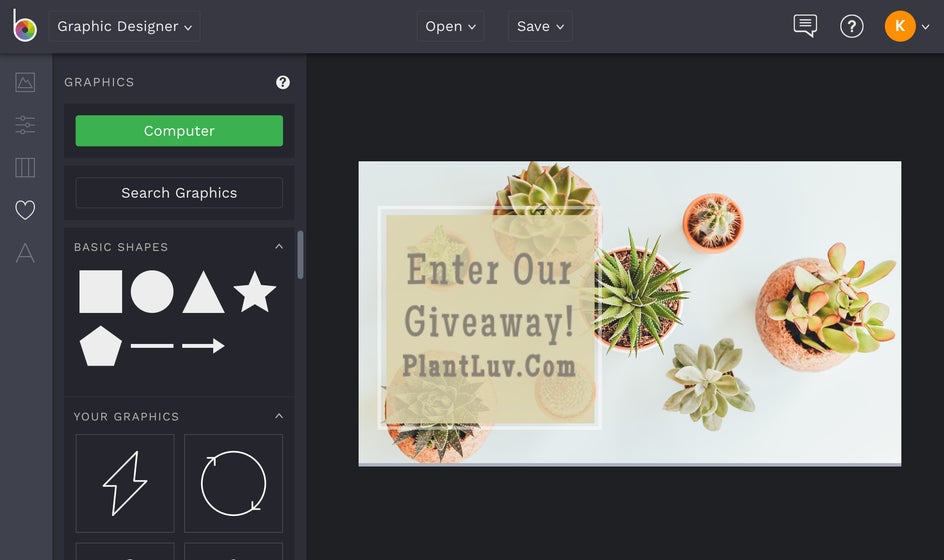Open the help question mark icon
The height and width of the screenshot is (560, 944).
[851, 26]
